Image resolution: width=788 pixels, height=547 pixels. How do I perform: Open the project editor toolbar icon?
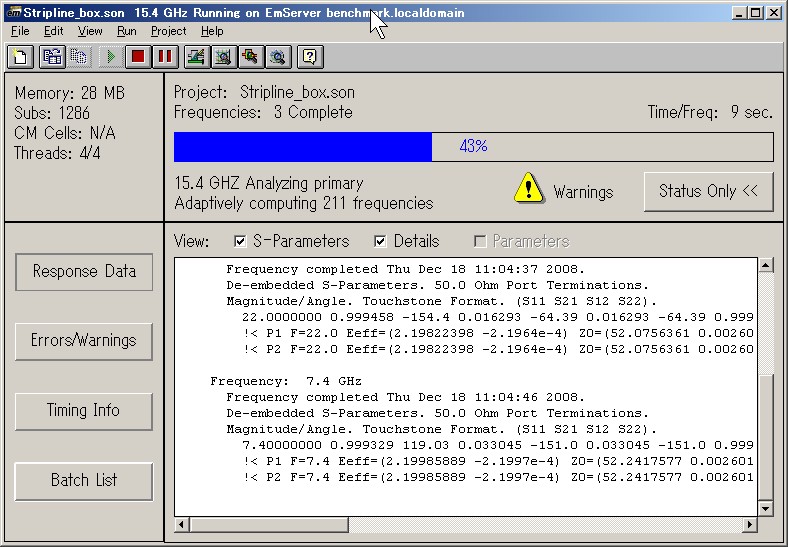click(196, 57)
